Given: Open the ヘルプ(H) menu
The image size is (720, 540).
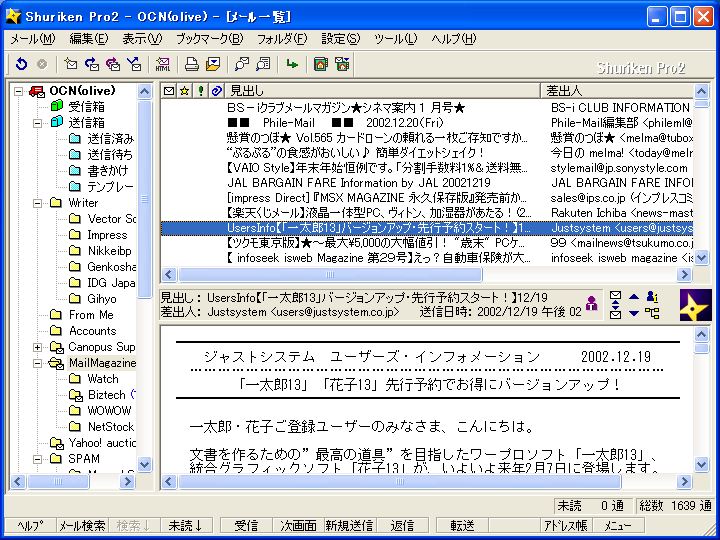Looking at the screenshot, I should 454,39.
